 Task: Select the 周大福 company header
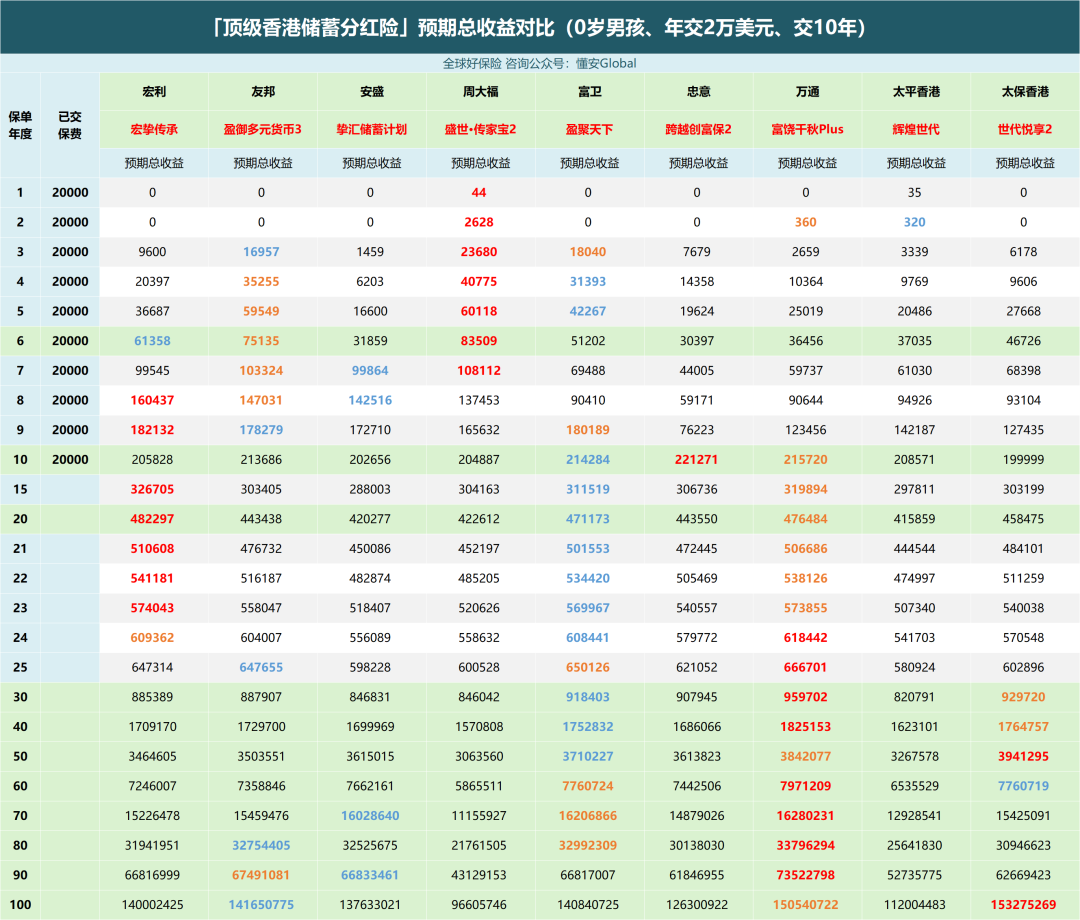tap(480, 92)
